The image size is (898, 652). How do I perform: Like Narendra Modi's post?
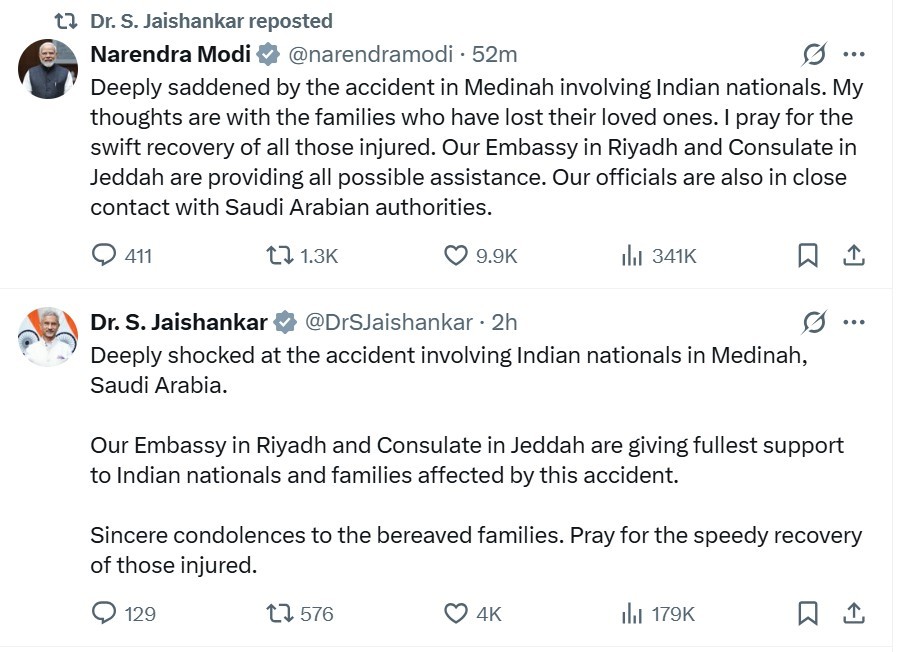(x=456, y=256)
